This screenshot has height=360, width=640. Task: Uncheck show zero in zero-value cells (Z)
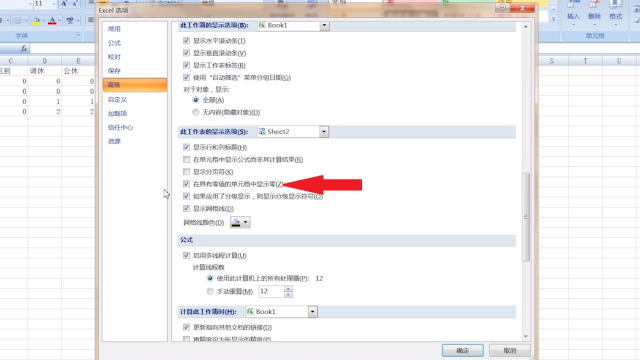[x=187, y=184]
